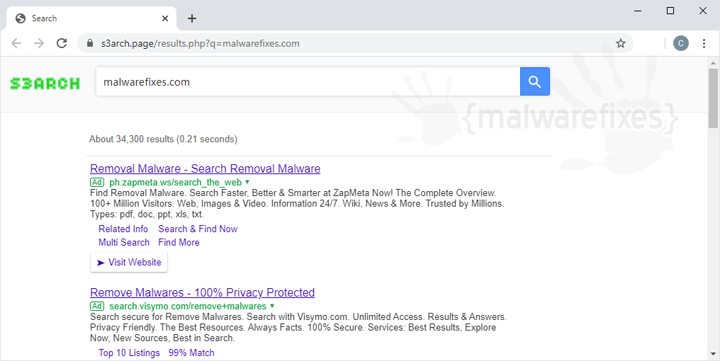The width and height of the screenshot is (720, 361).
Task: Click the Visit Website button
Action: tap(129, 262)
